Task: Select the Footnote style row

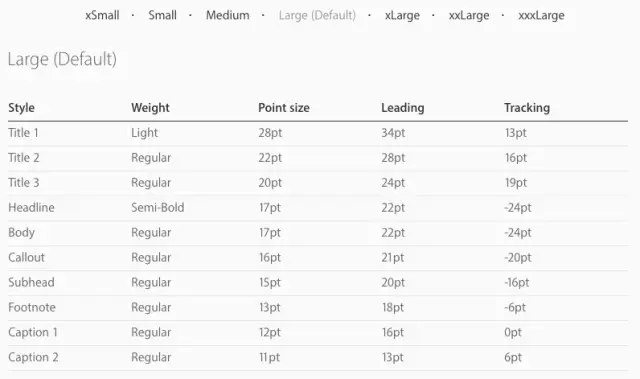Action: click(318, 307)
